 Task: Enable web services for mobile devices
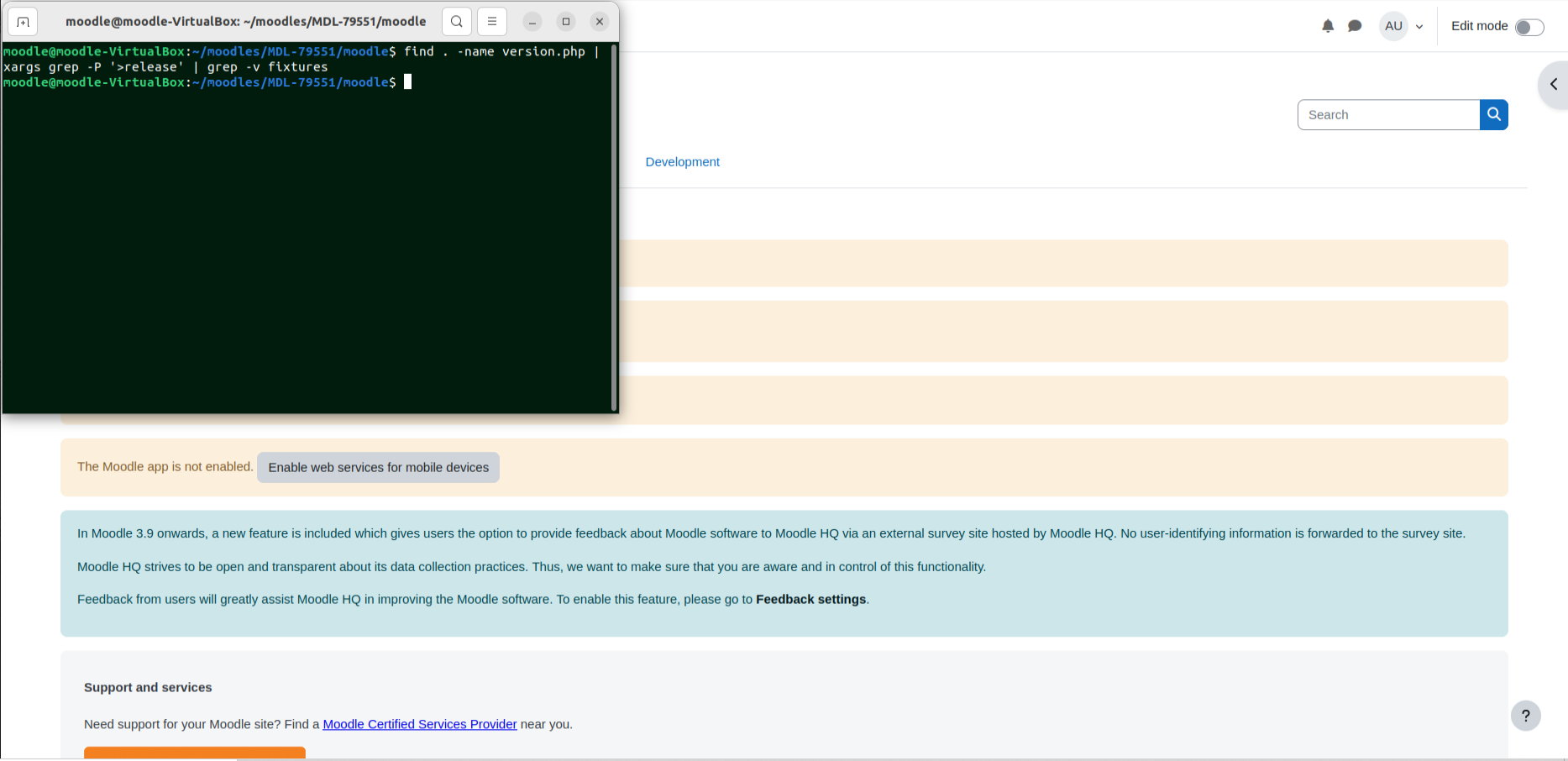coord(378,468)
